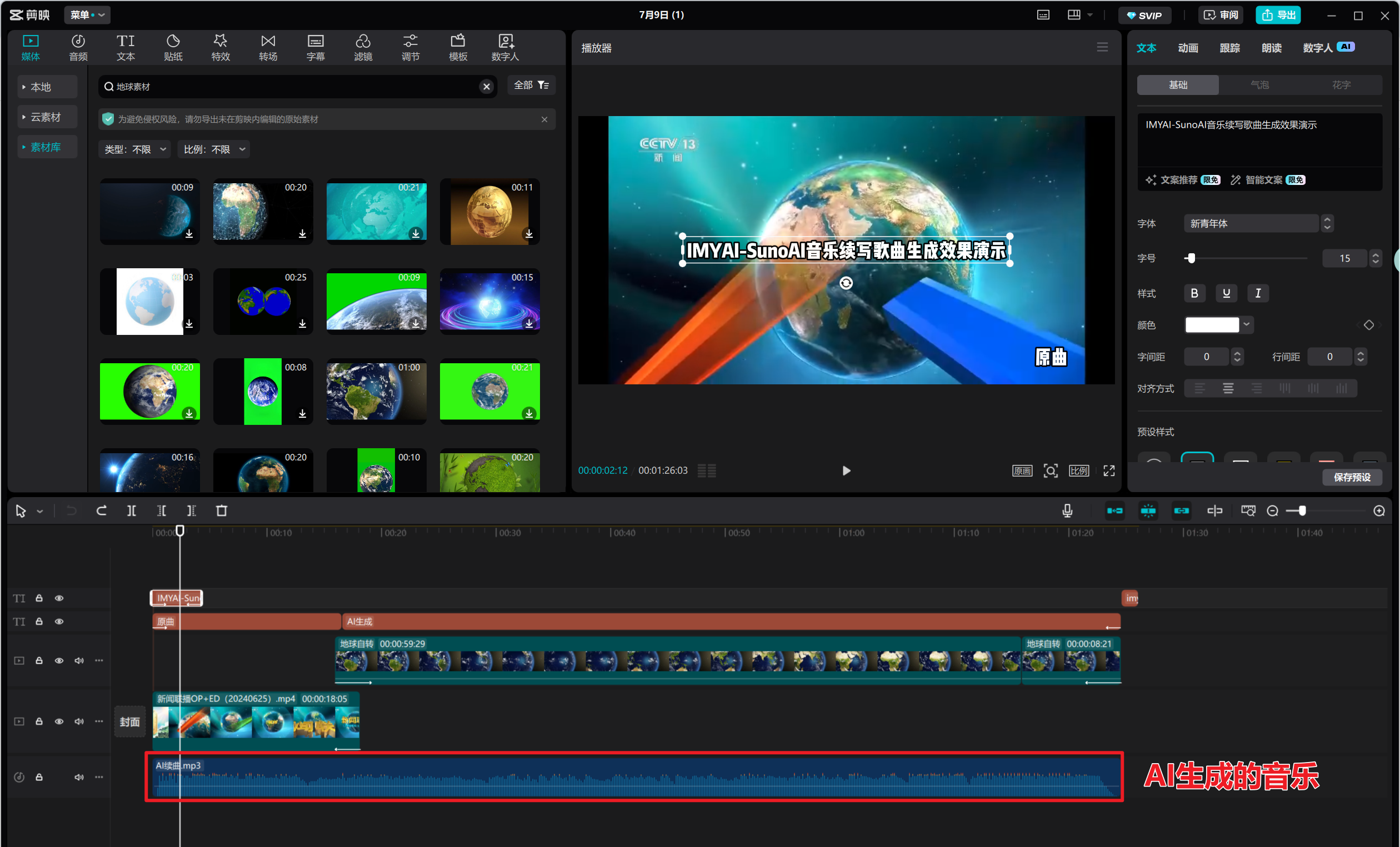1400x847 pixels.
Task: Click the 原画 original quality icon in player
Action: tap(1022, 470)
